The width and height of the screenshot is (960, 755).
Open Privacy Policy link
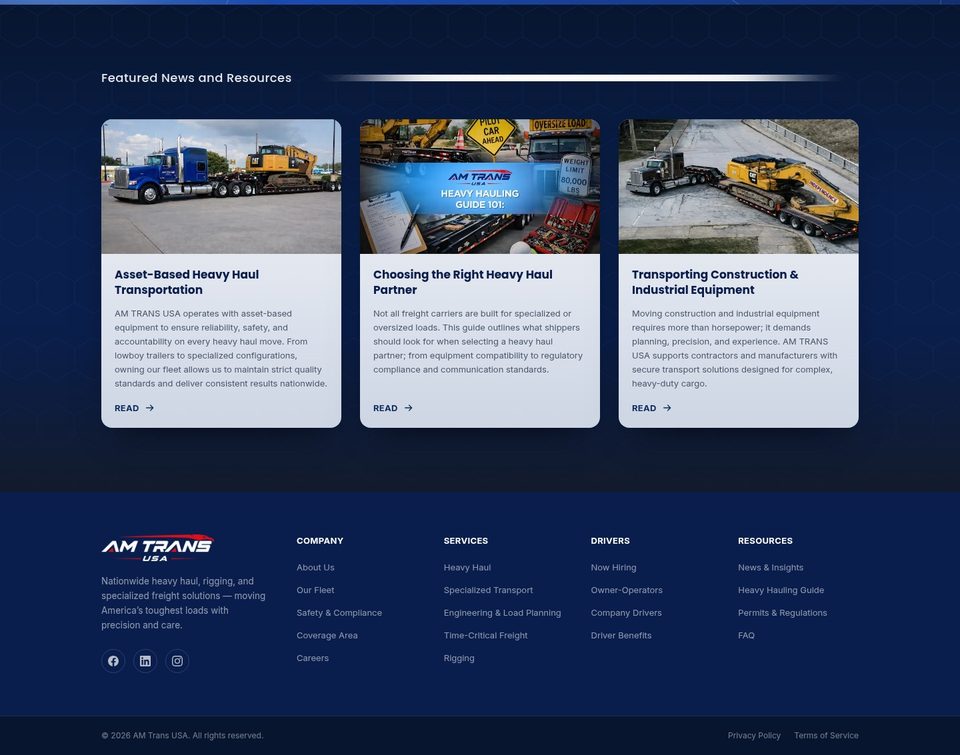754,735
